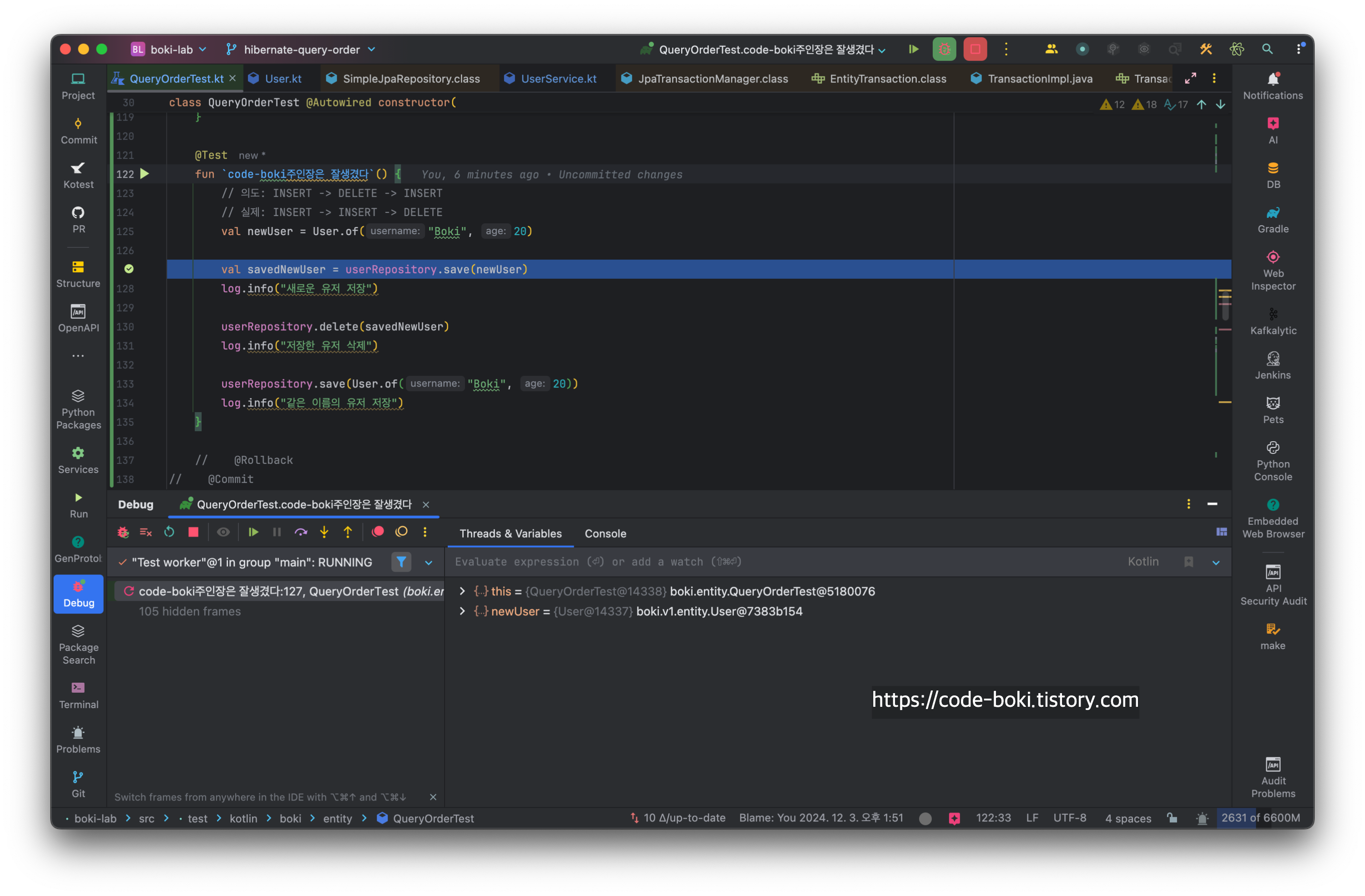Expand the newUser variable node
Screen dimensions: 1365x896
click(462, 611)
